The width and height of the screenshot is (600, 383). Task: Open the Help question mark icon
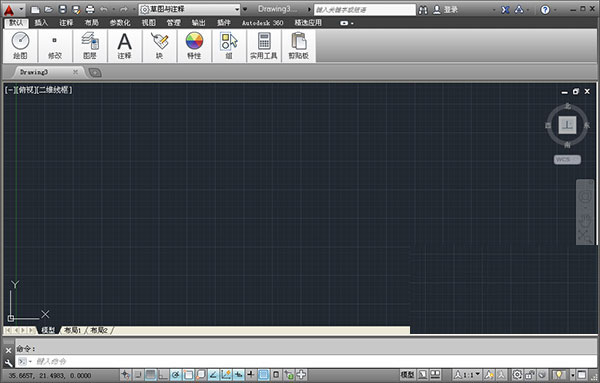pyautogui.click(x=545, y=10)
